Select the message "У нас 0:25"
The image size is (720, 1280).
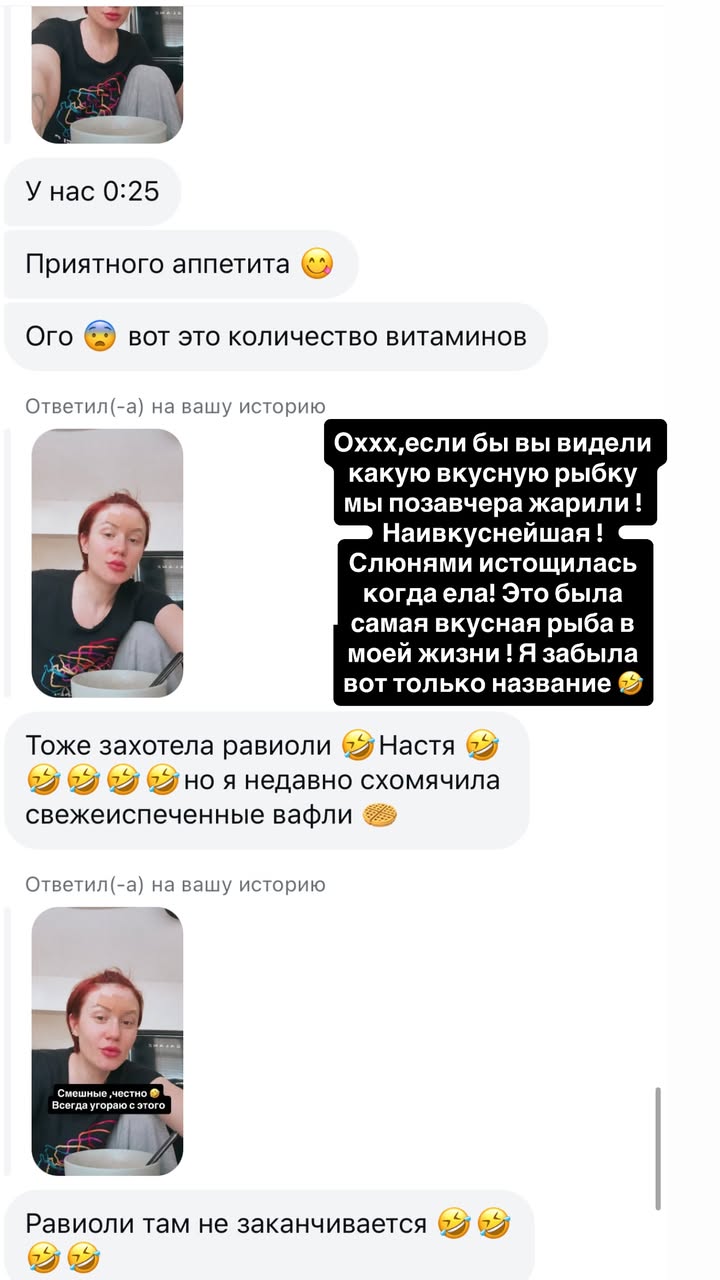92,191
